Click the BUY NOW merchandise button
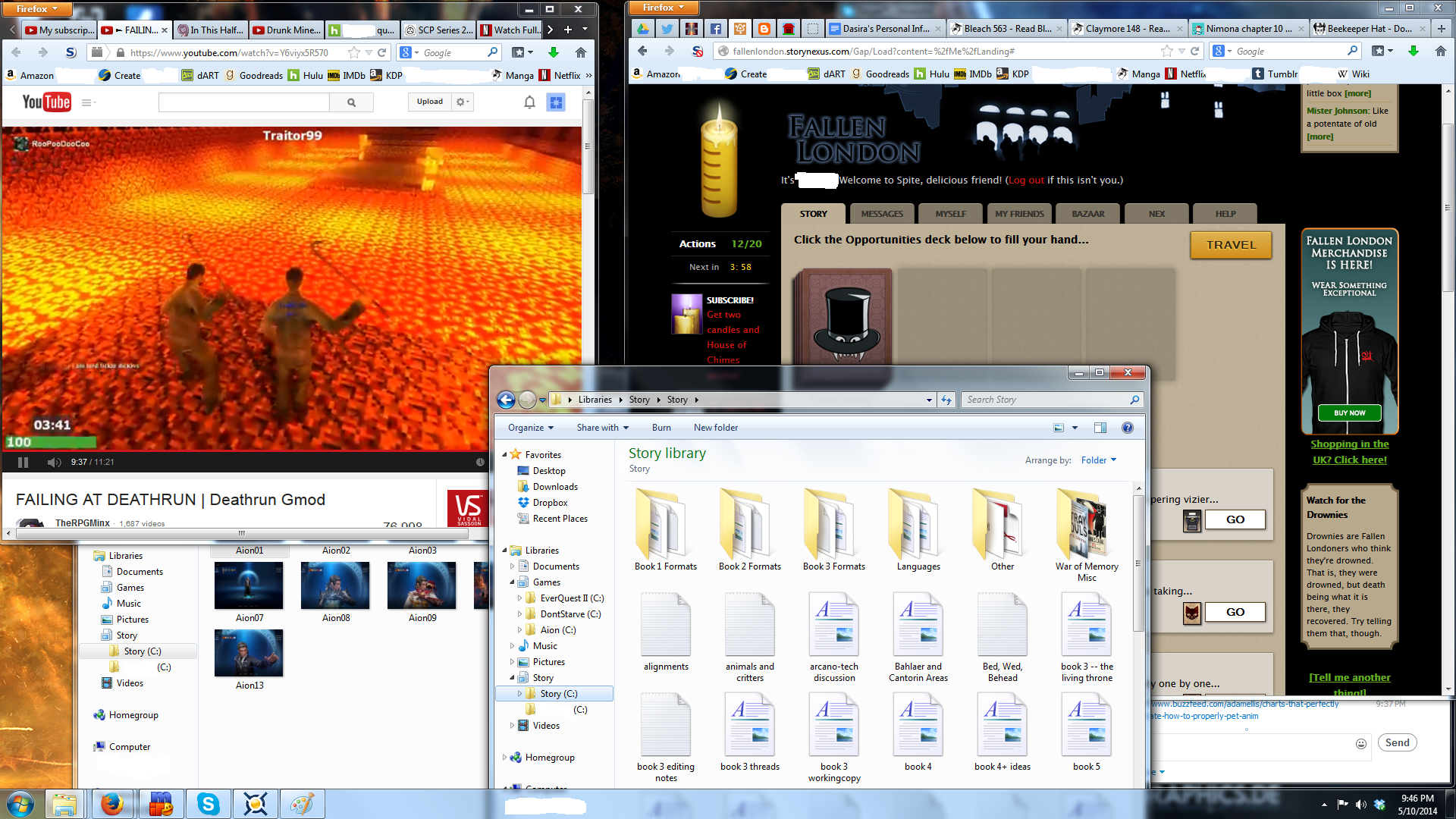 1349,413
